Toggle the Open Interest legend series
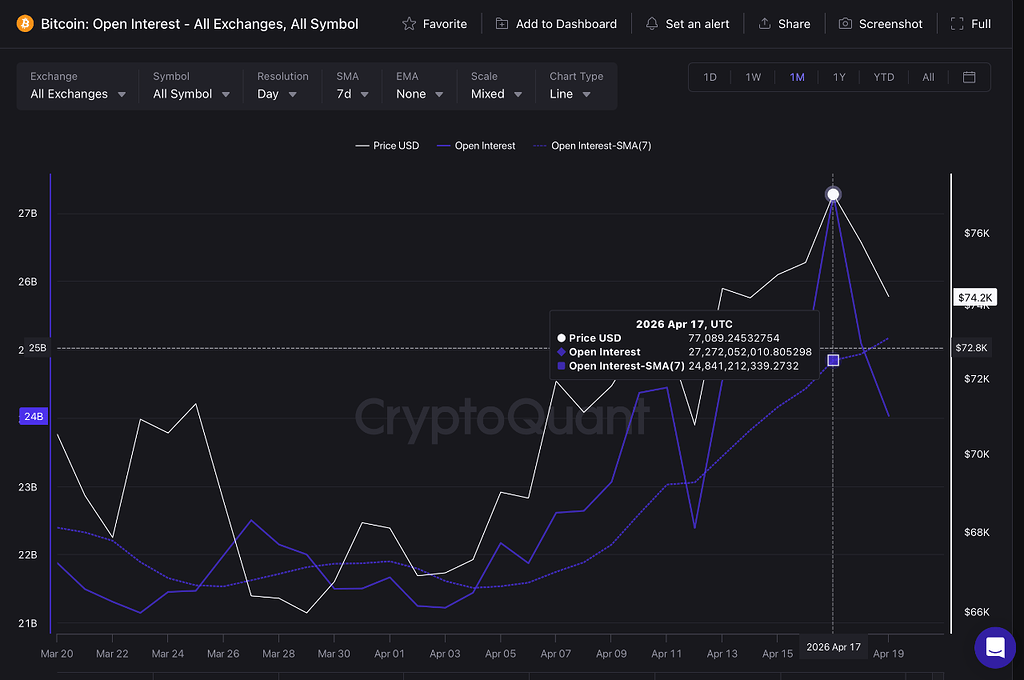The image size is (1024, 680). [476, 146]
